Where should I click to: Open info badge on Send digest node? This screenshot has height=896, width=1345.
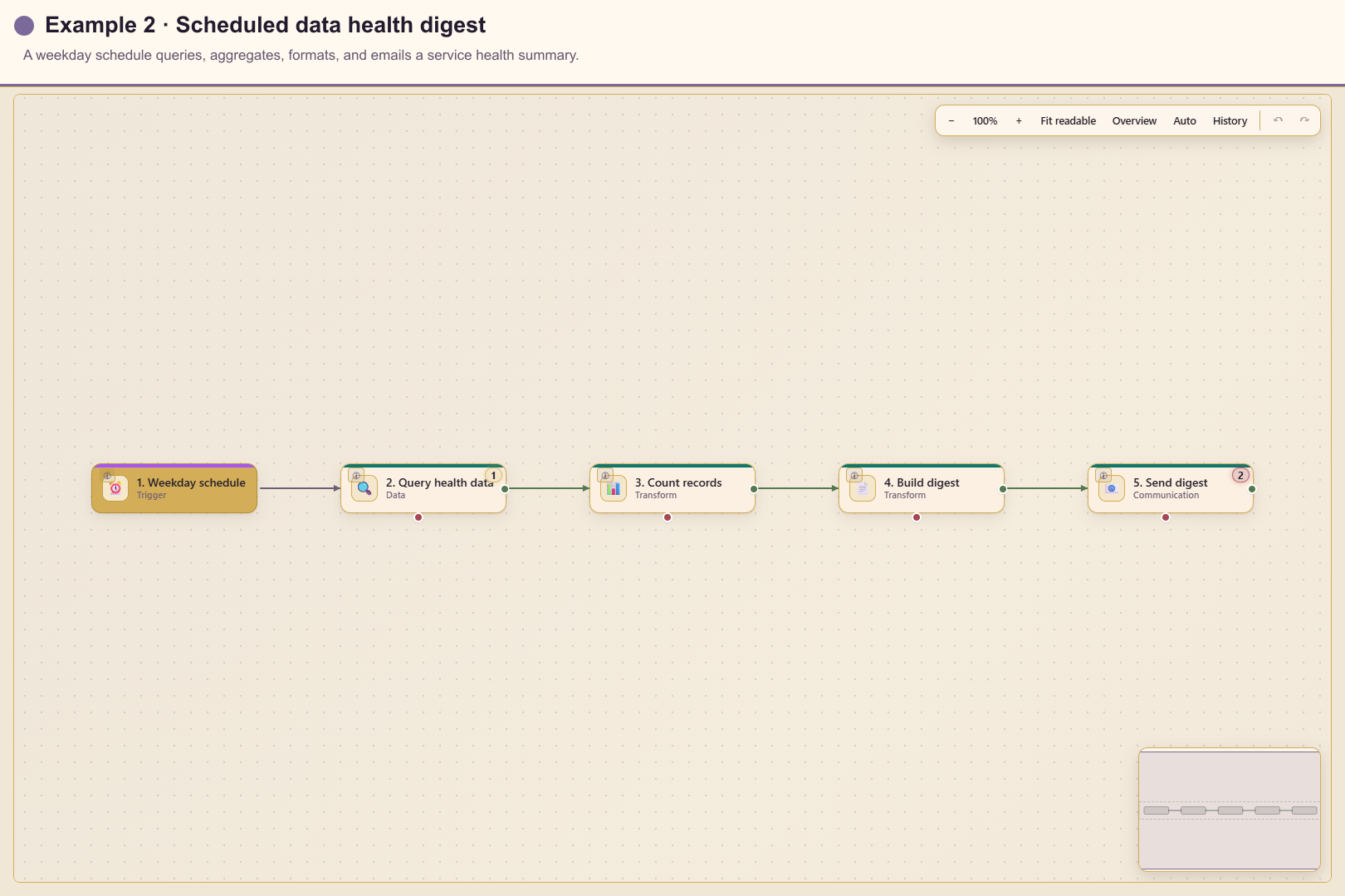click(1103, 476)
